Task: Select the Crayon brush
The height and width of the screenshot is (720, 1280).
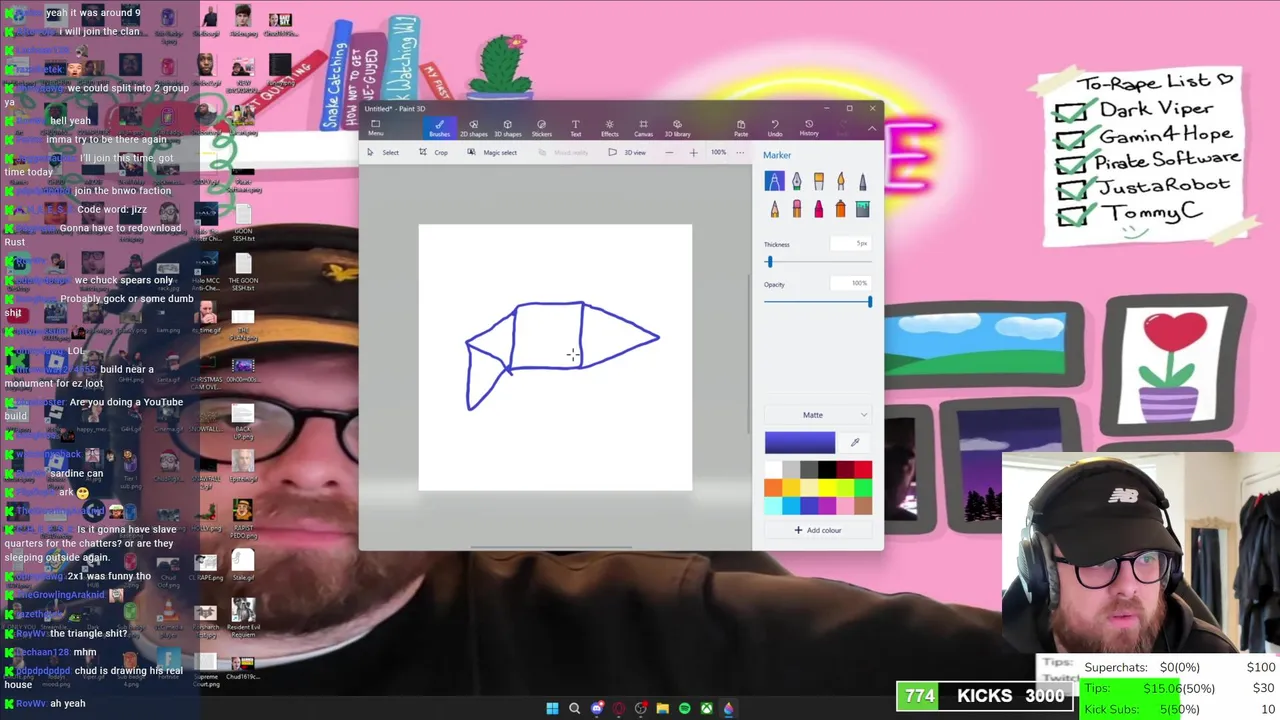Action: click(x=818, y=208)
